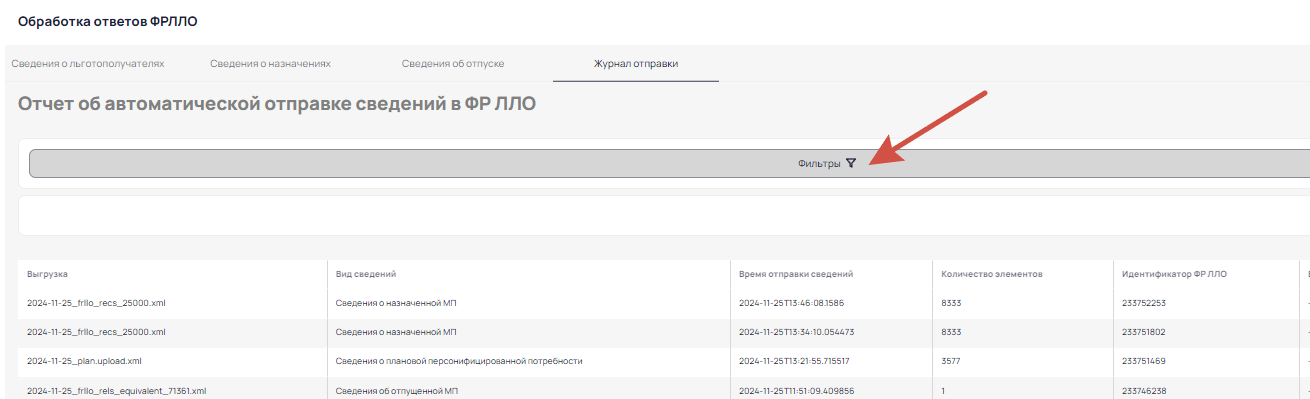
Task: Click the Сведения об отпущенной МП cell
Action: coord(396,391)
